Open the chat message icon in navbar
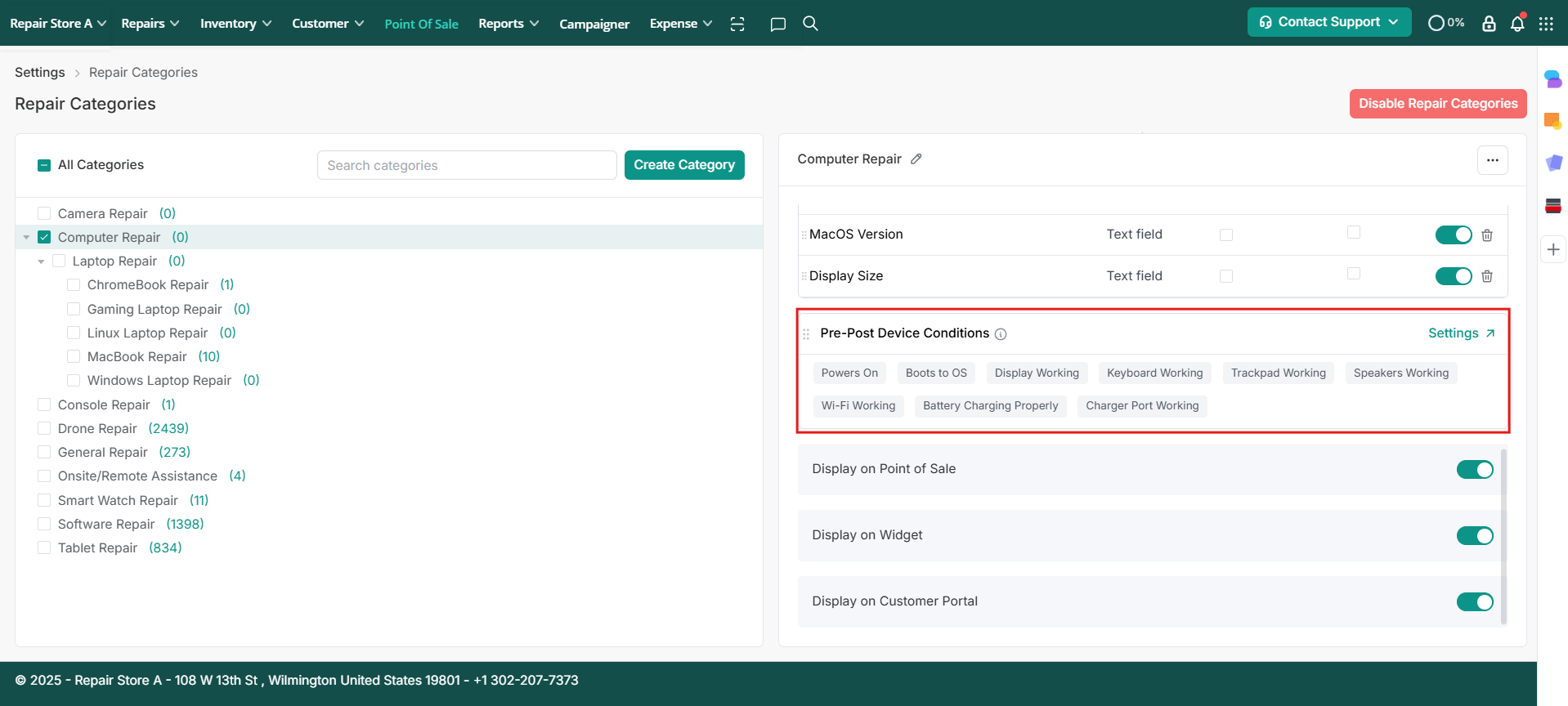1568x706 pixels. [x=777, y=24]
